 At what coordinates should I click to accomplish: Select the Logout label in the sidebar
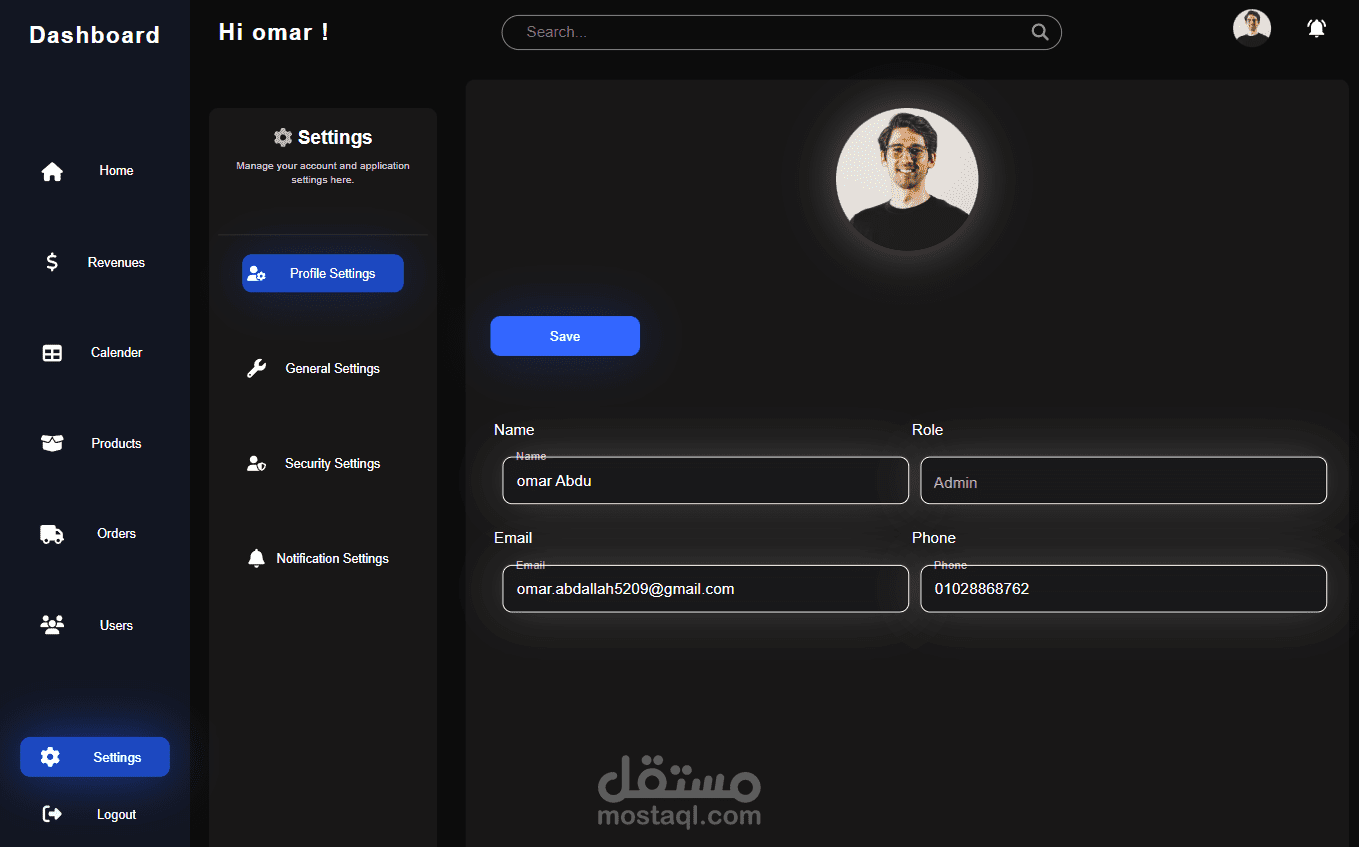116,814
